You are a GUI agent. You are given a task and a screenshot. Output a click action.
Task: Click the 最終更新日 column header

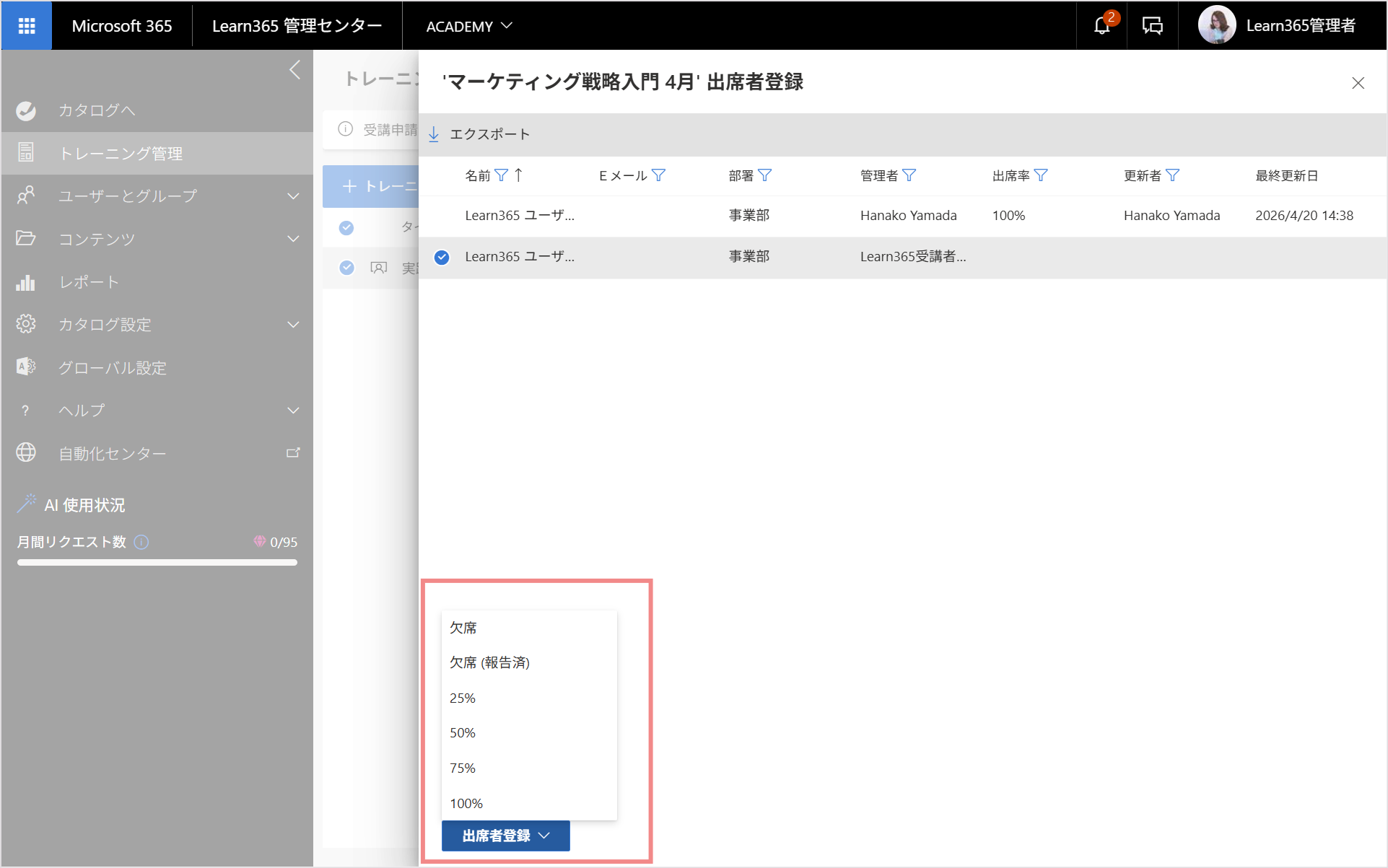(1287, 175)
